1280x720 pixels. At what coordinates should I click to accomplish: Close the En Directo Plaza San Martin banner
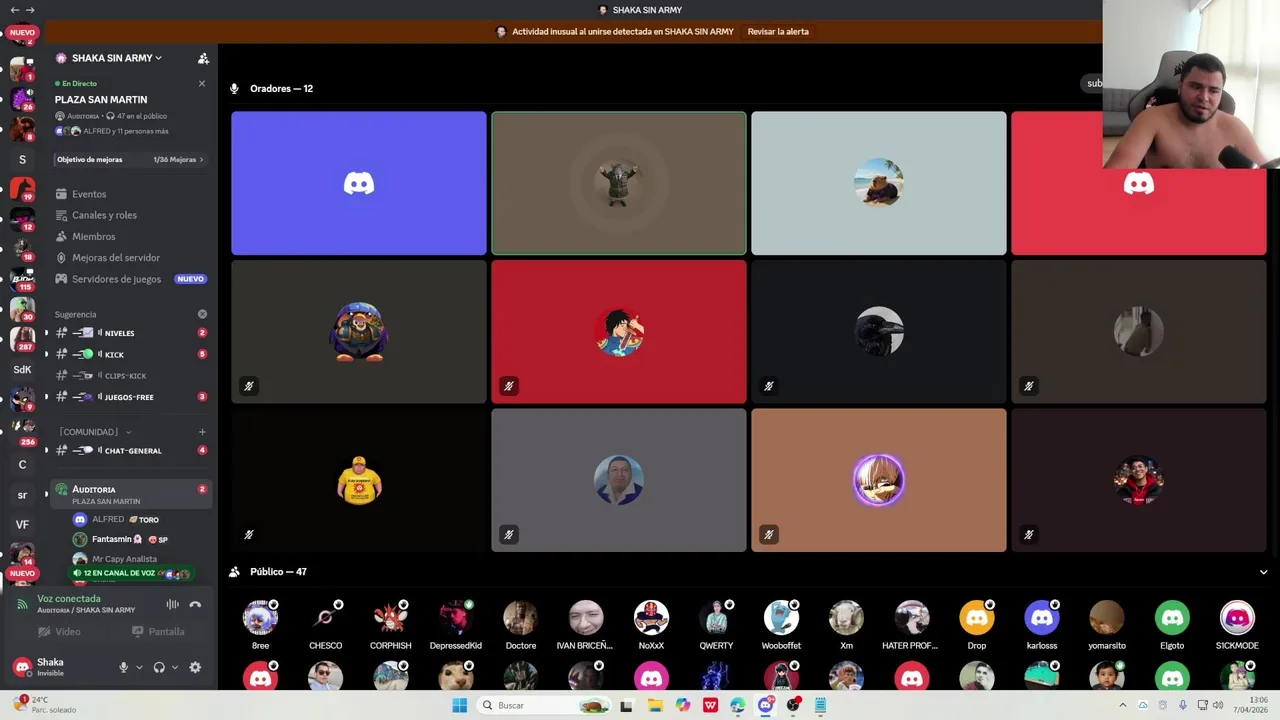202,83
